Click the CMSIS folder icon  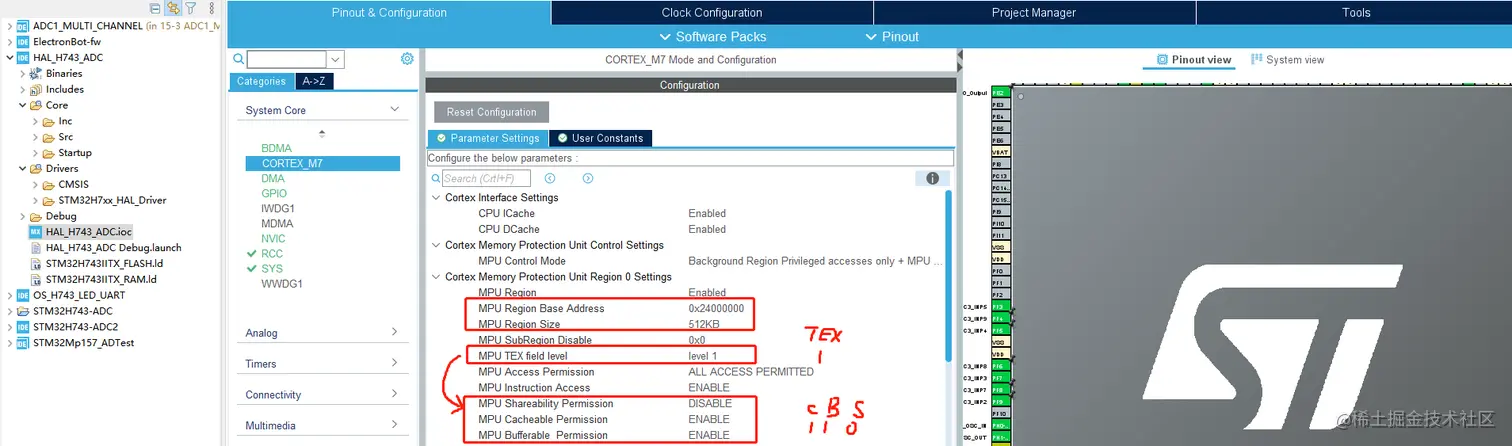tap(48, 184)
